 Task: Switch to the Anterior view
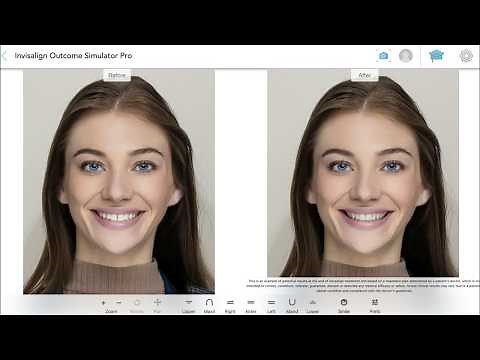[251, 306]
